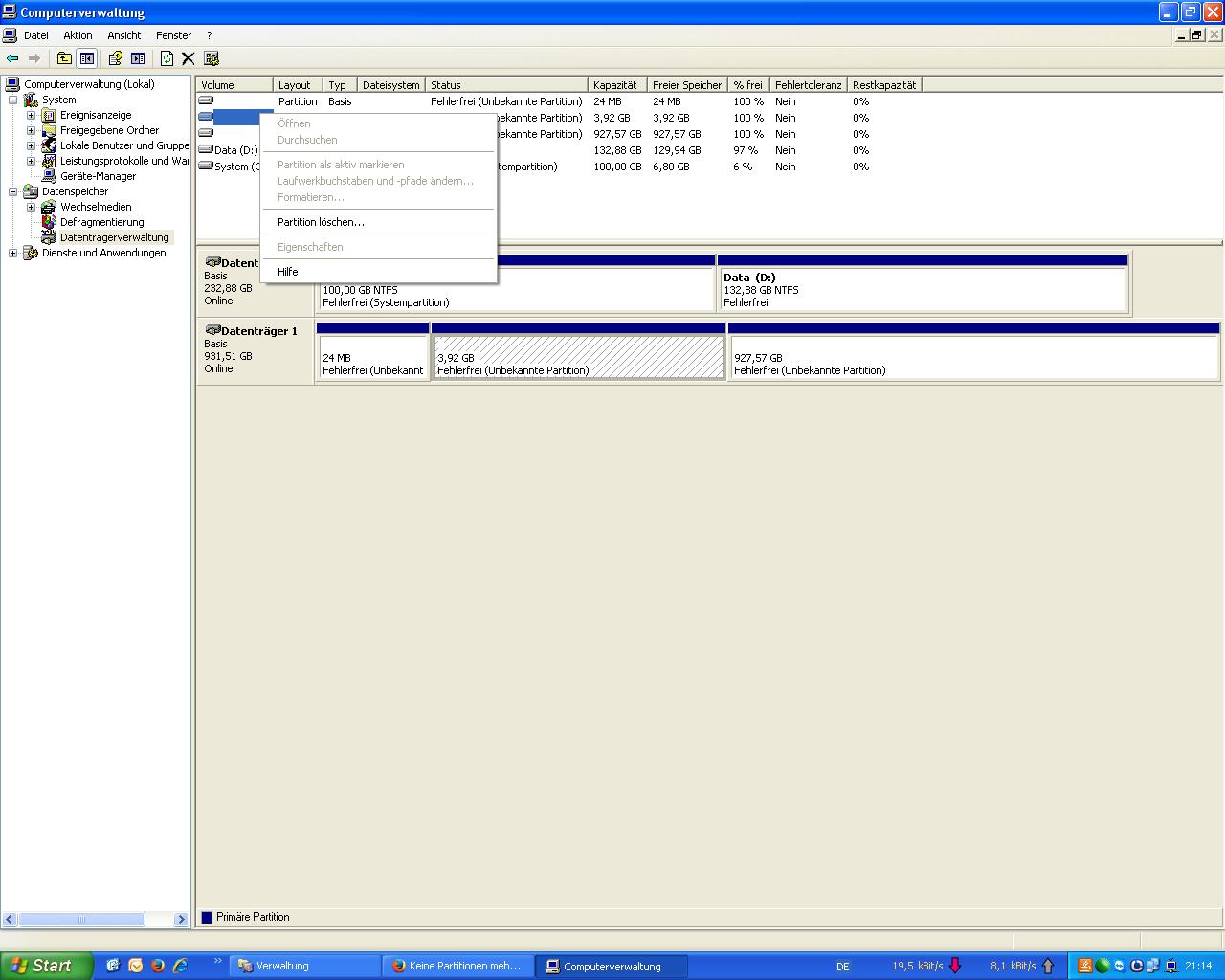Click the tree panel horizontal scrollbar right arrow

pyautogui.click(x=181, y=919)
